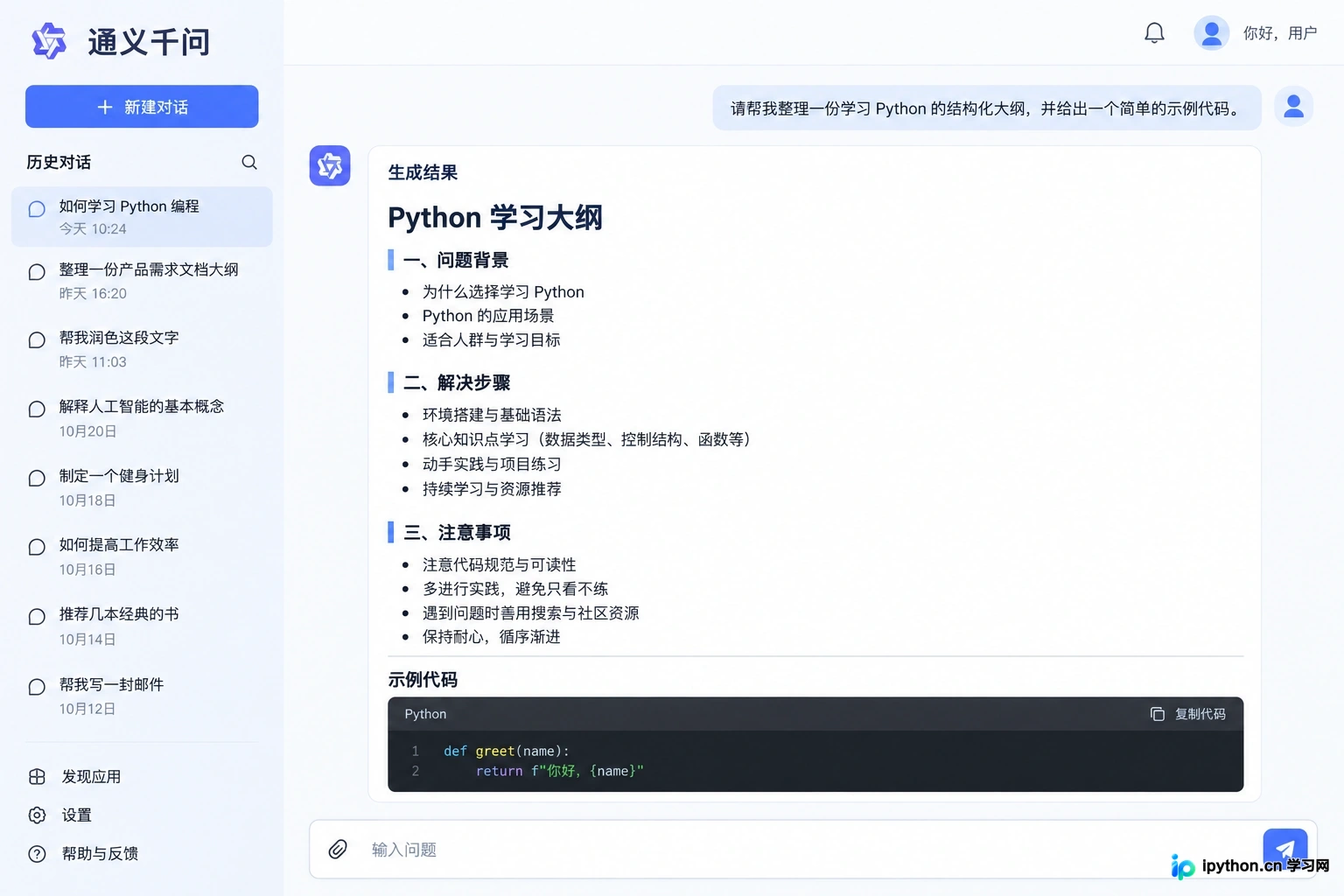The width and height of the screenshot is (1344, 896).
Task: Open 帮我润色这段文字 conversation
Action: (x=142, y=349)
